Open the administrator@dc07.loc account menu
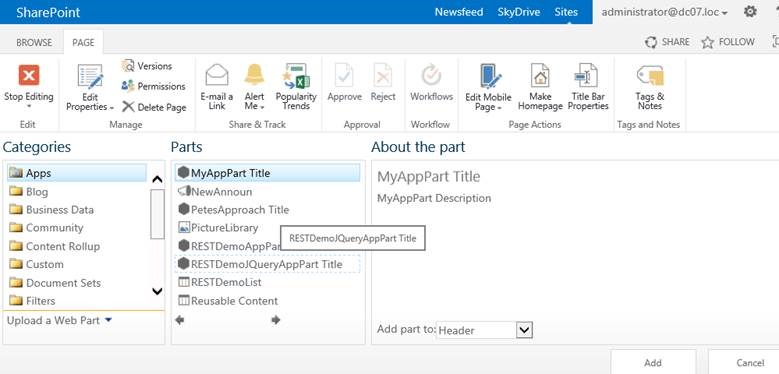The height and width of the screenshot is (374, 779). [x=664, y=12]
